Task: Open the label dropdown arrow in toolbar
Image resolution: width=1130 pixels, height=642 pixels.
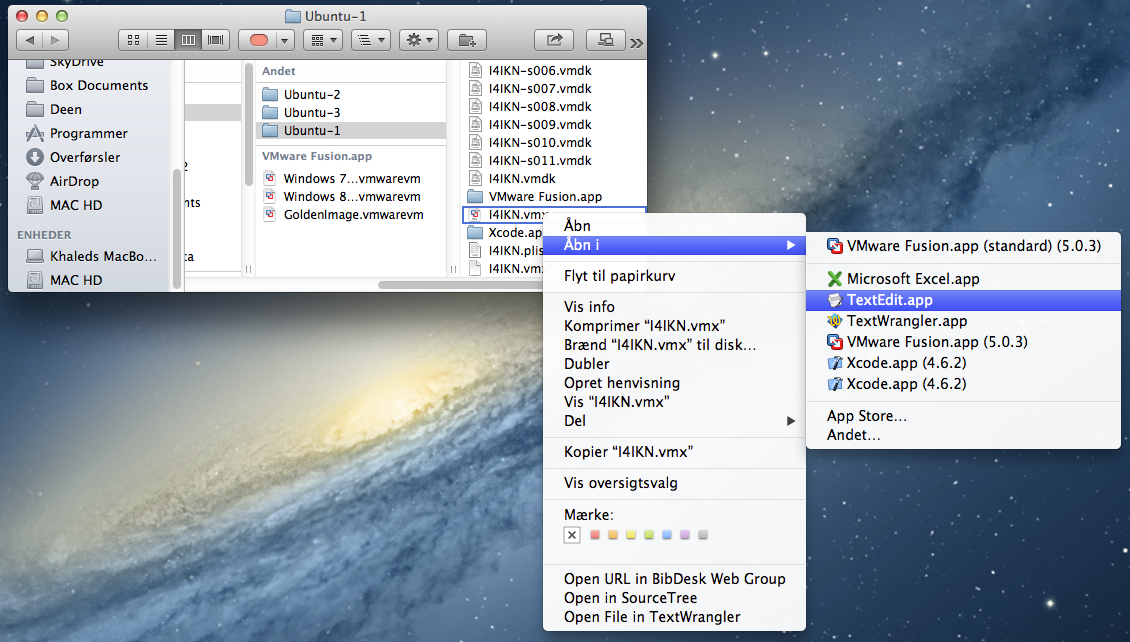Action: pyautogui.click(x=285, y=40)
